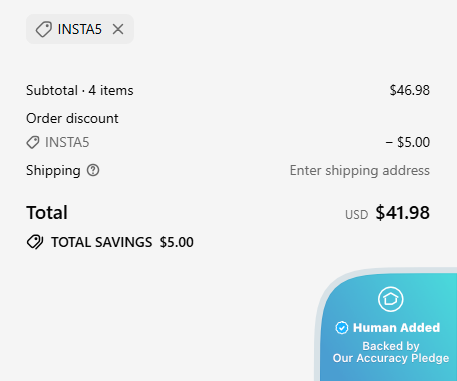Click the TOTAL SAVINGS $5.00 text
This screenshot has height=381, width=457.
[x=122, y=242]
